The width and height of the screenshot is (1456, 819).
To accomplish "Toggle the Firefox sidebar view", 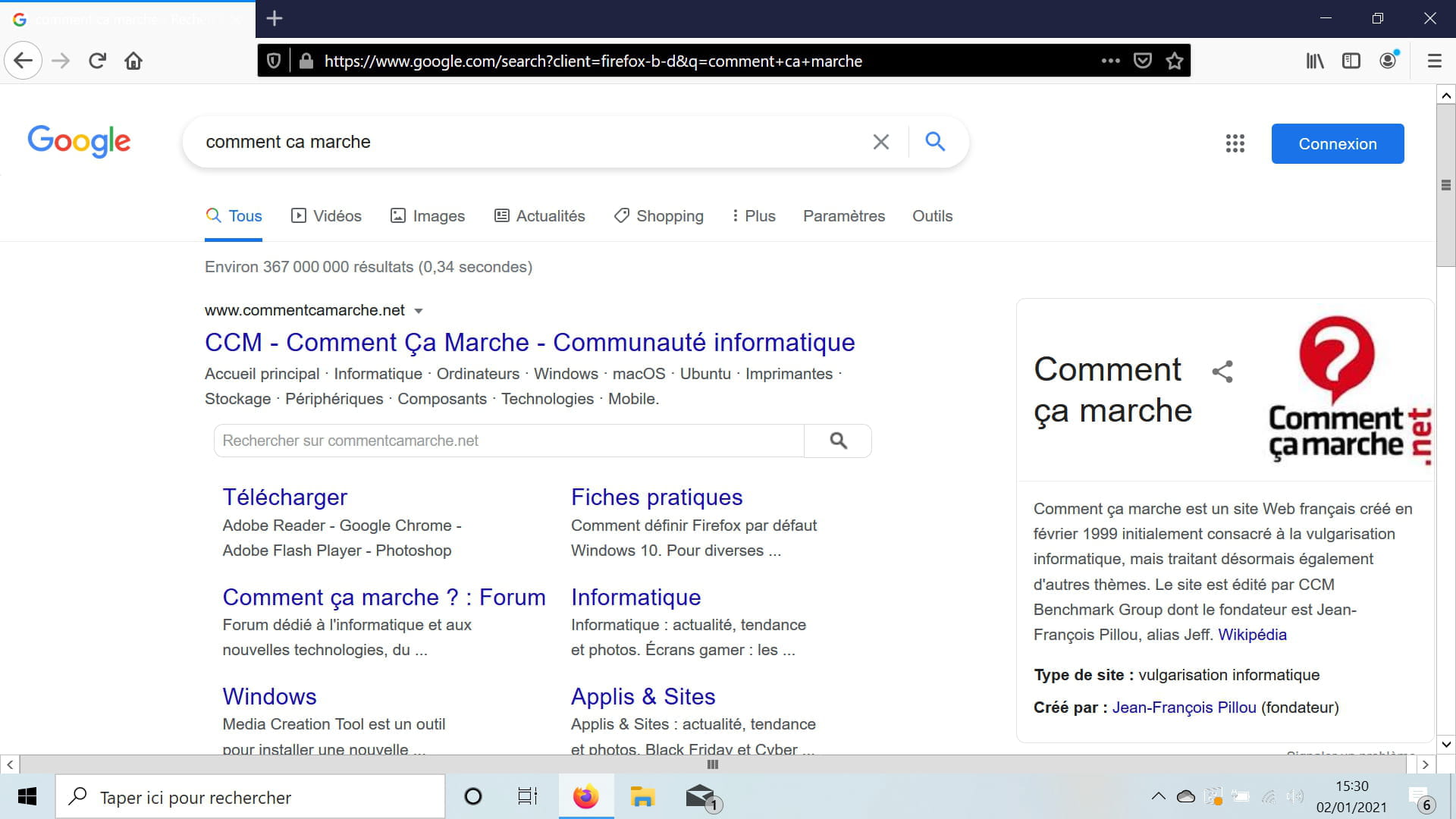I will click(x=1351, y=61).
